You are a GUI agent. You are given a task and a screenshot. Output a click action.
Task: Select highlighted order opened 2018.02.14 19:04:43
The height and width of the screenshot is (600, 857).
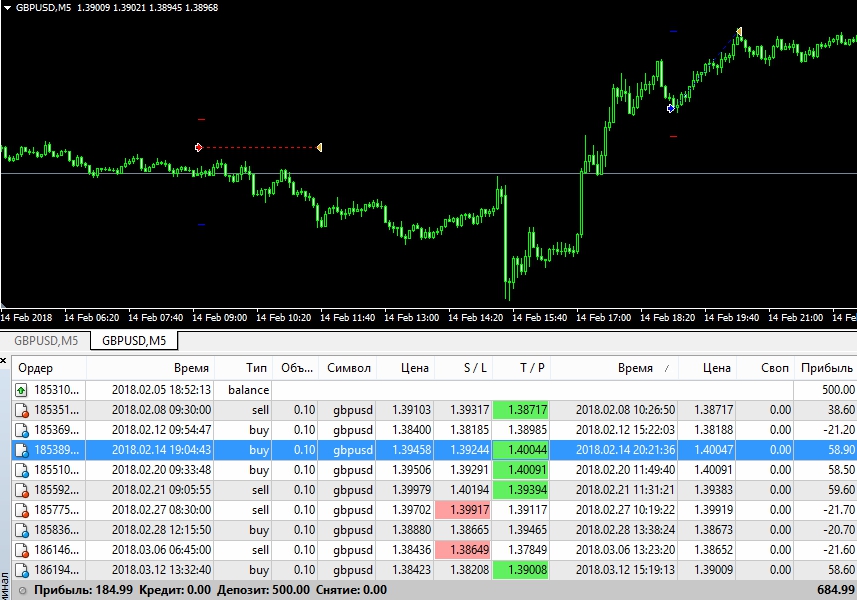[435, 450]
